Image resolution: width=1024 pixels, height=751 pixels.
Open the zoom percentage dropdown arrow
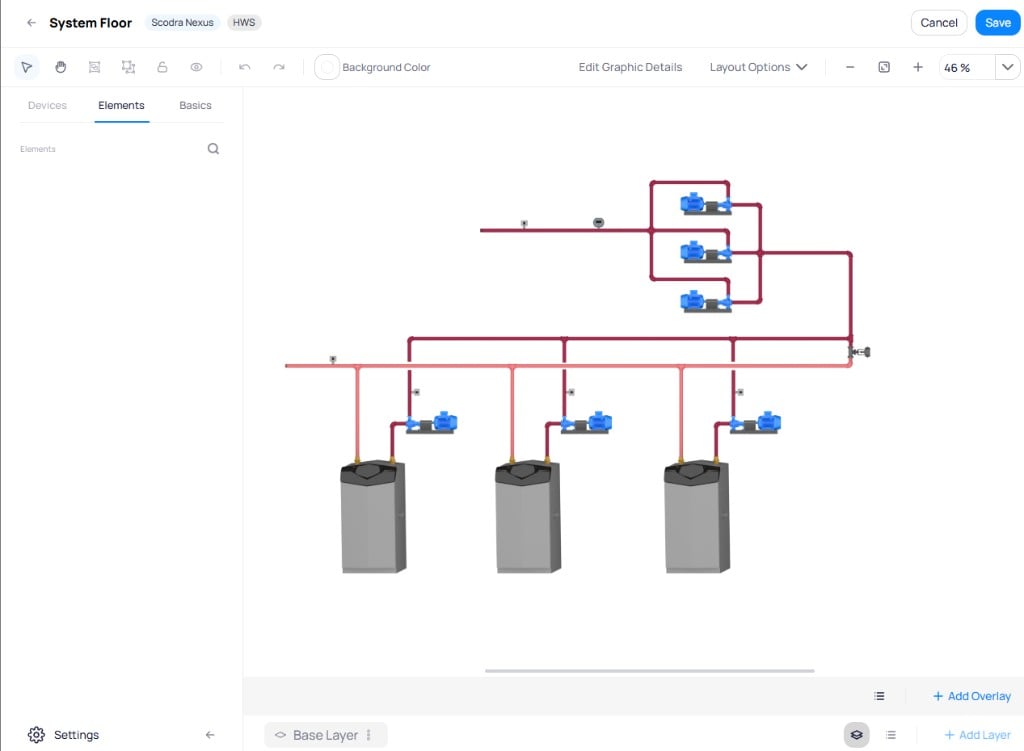click(x=1008, y=67)
